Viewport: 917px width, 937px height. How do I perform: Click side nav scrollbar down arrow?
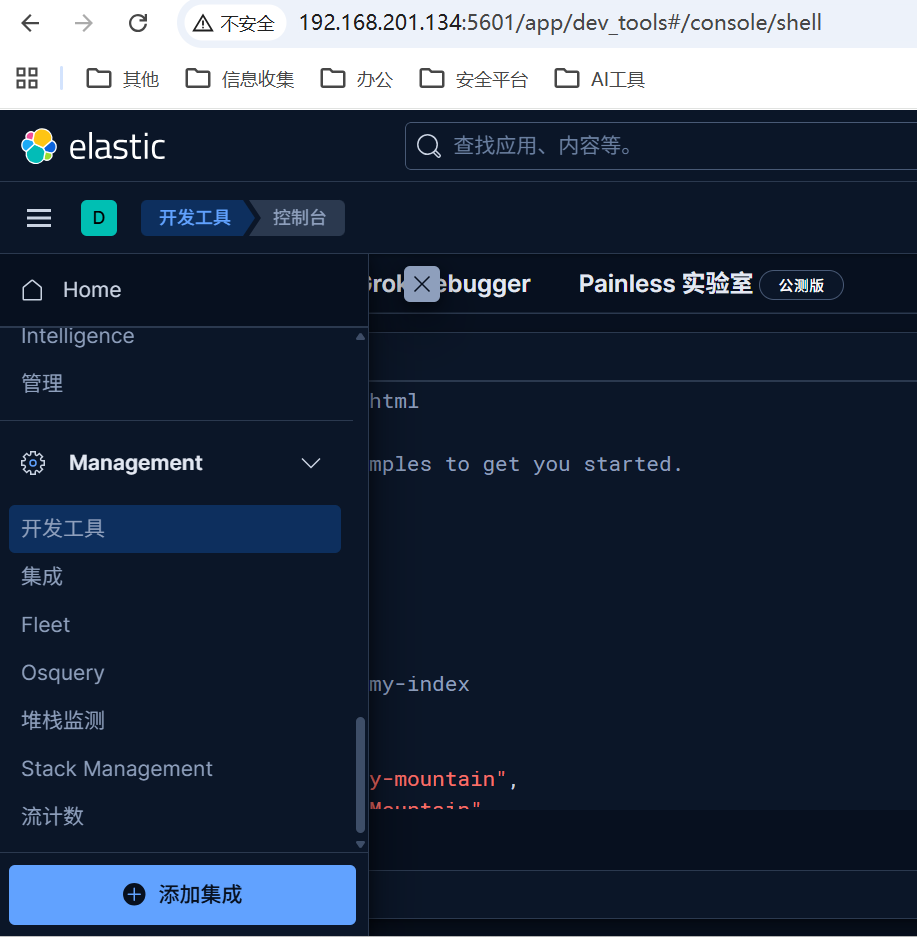(360, 844)
